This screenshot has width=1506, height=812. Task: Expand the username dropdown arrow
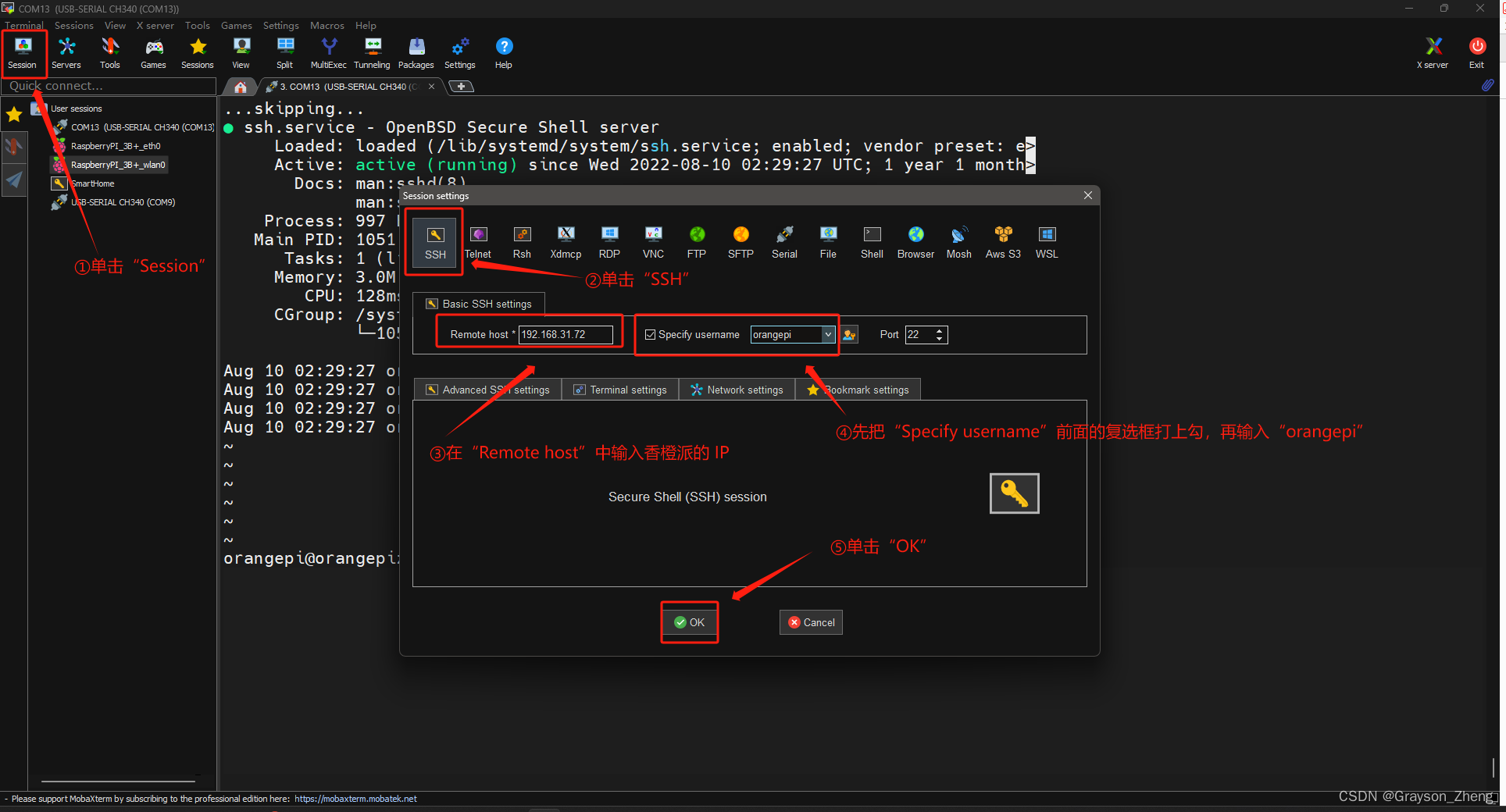pos(828,334)
